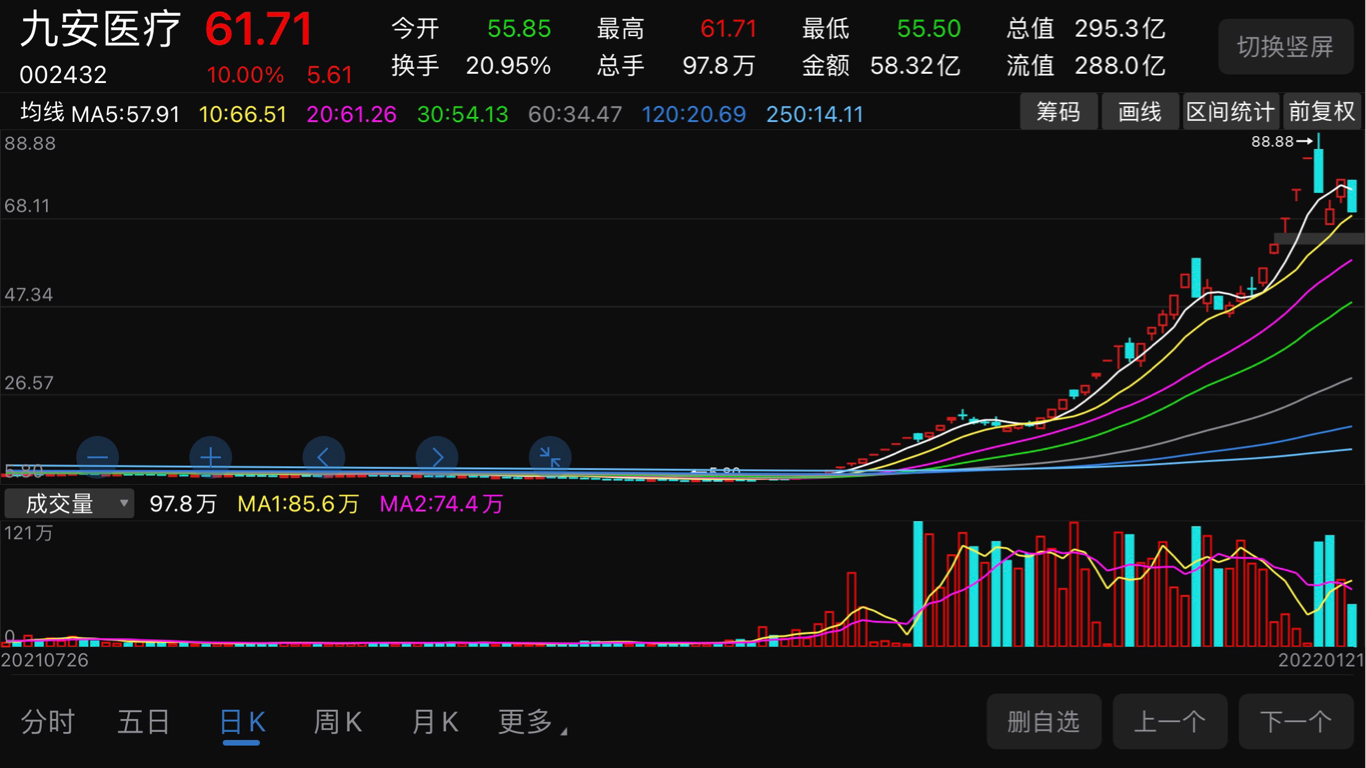Open the 成交量 indicator dropdown

pos(69,503)
